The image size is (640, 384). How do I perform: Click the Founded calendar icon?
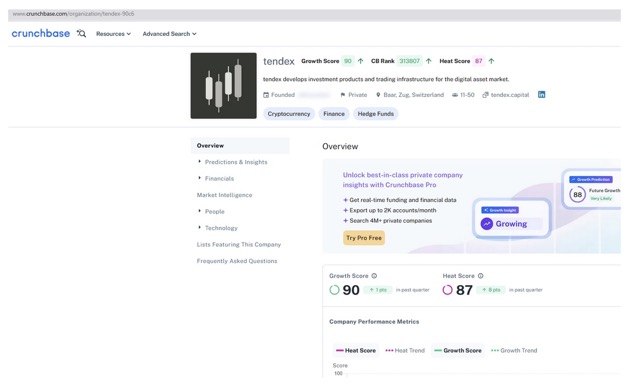[x=266, y=95]
